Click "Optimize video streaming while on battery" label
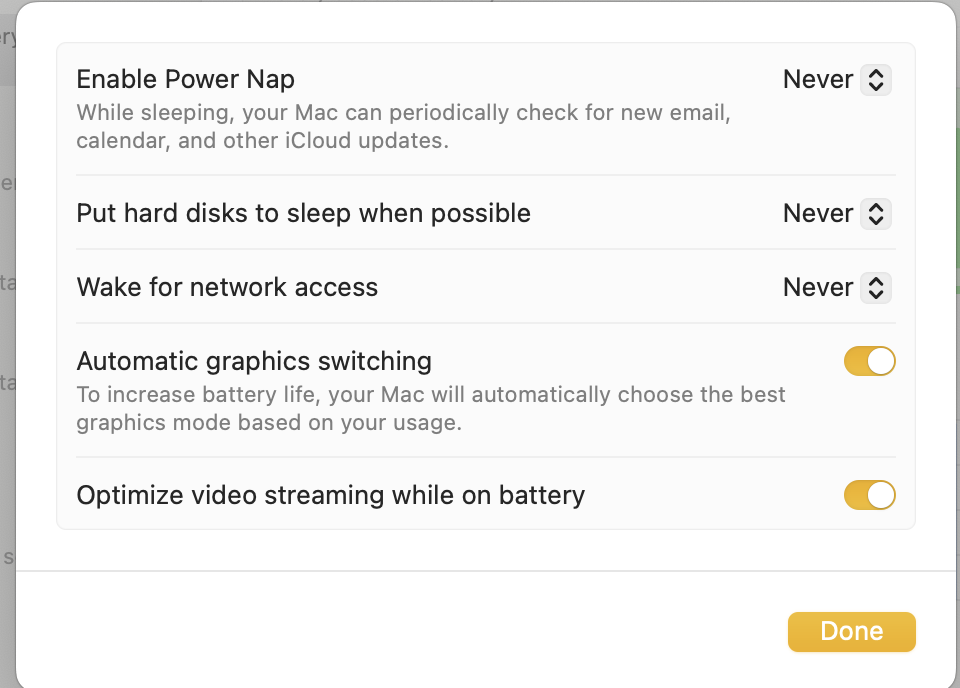The height and width of the screenshot is (688, 960). coord(330,495)
